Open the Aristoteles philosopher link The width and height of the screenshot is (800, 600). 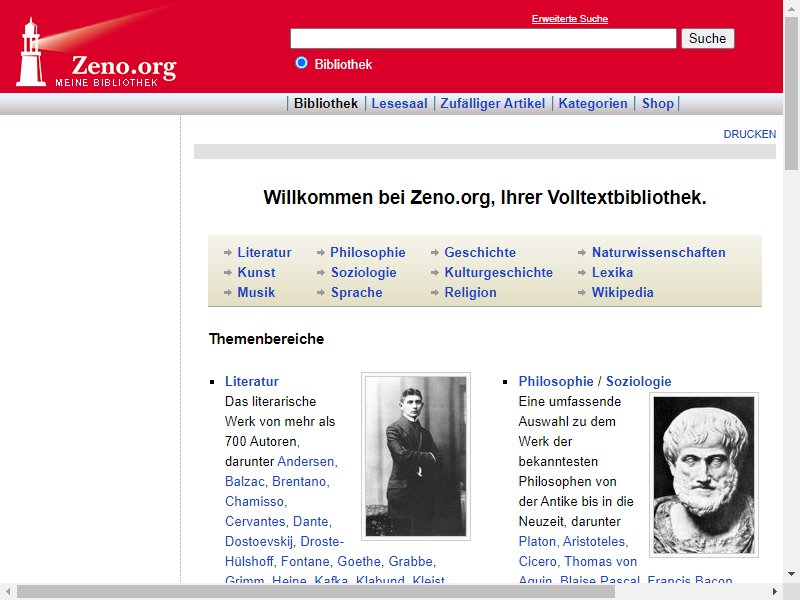coord(594,541)
